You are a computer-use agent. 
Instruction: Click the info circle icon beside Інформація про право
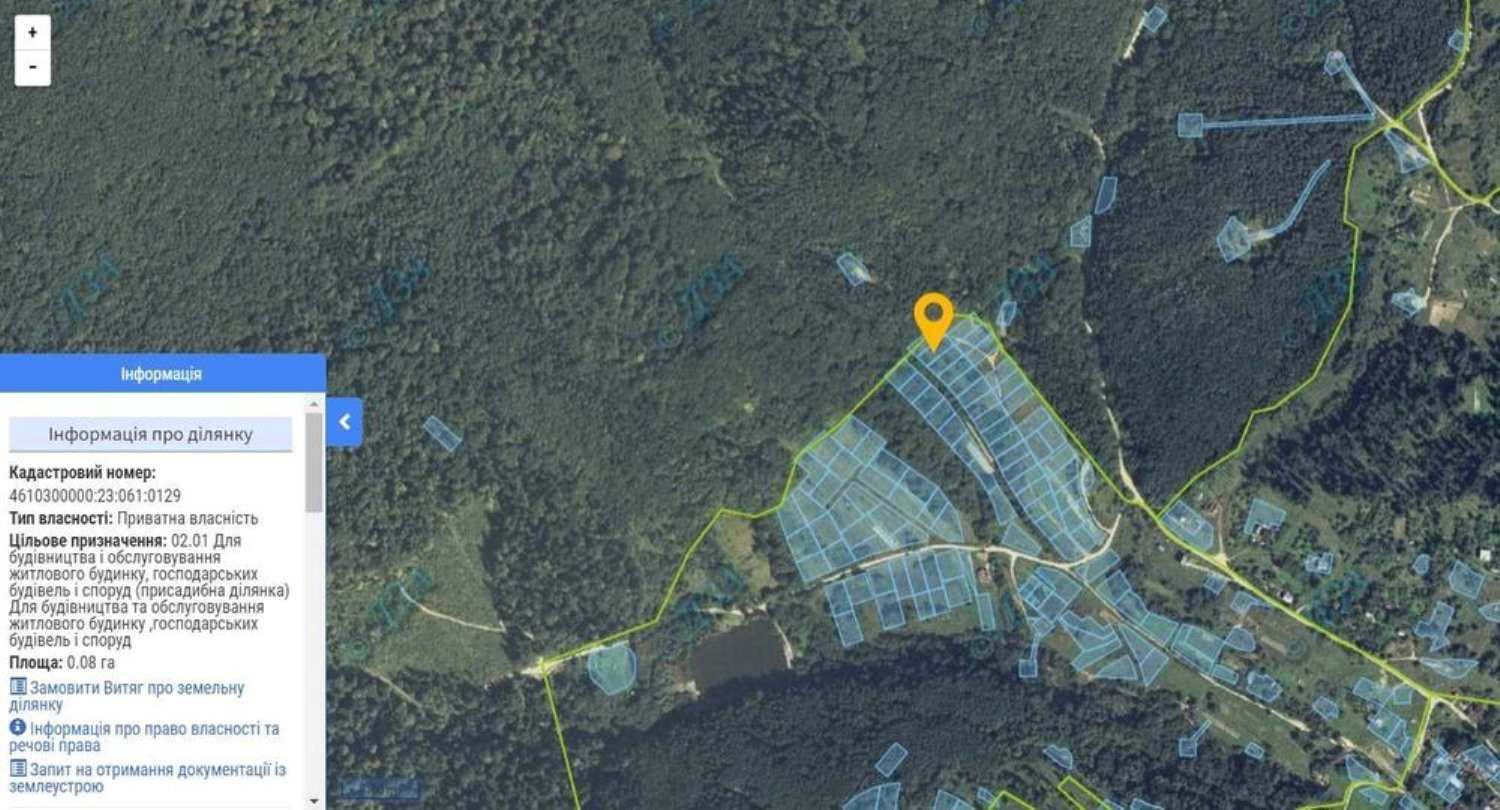18,728
